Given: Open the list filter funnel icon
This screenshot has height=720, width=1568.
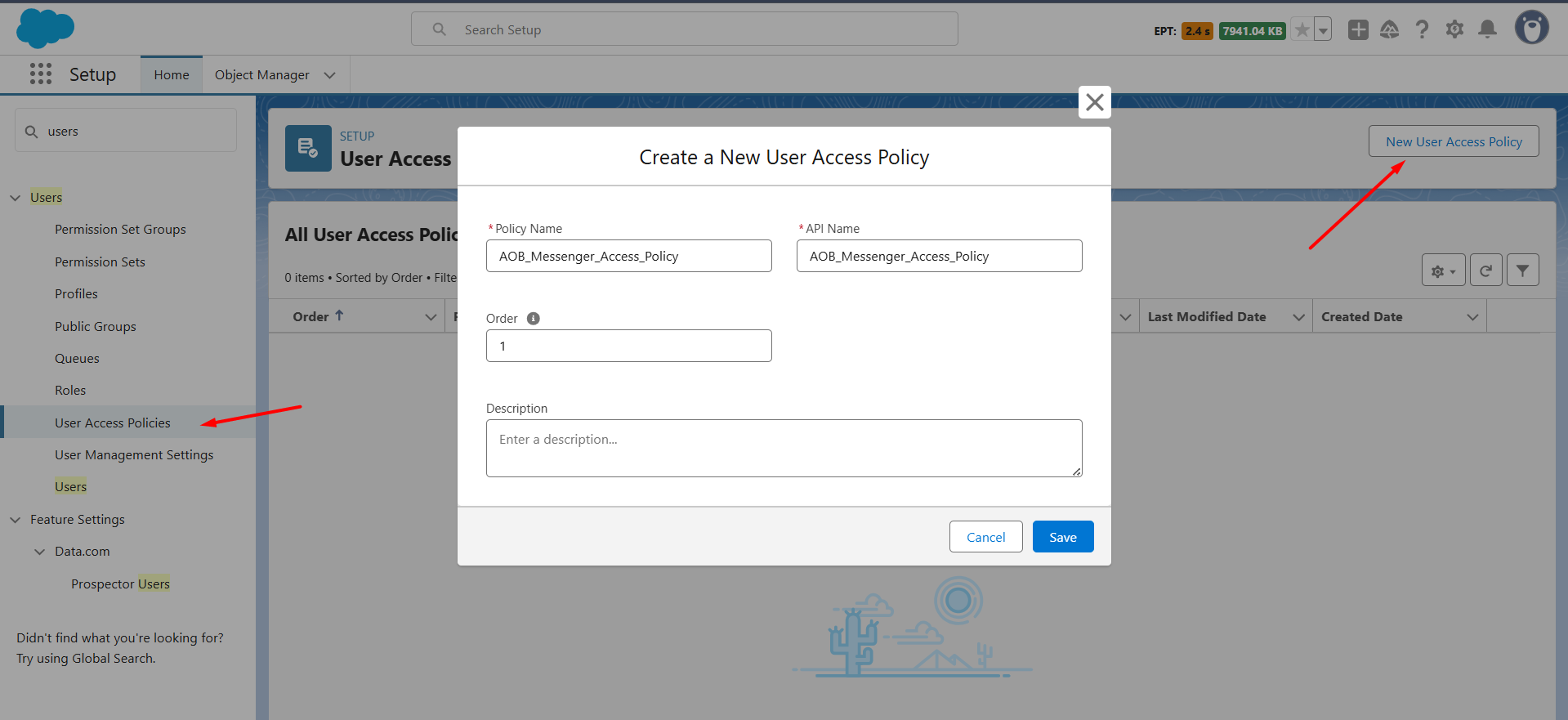Looking at the screenshot, I should 1523,271.
